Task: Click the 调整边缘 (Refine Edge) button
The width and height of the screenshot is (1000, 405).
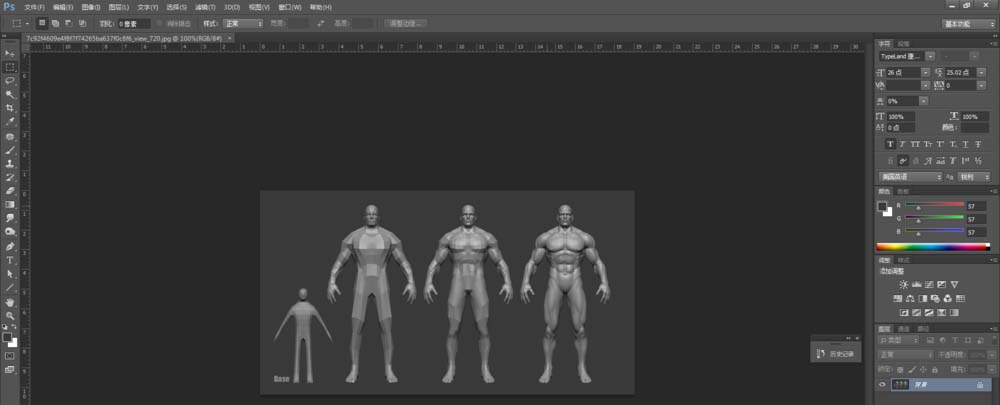Action: 404,23
